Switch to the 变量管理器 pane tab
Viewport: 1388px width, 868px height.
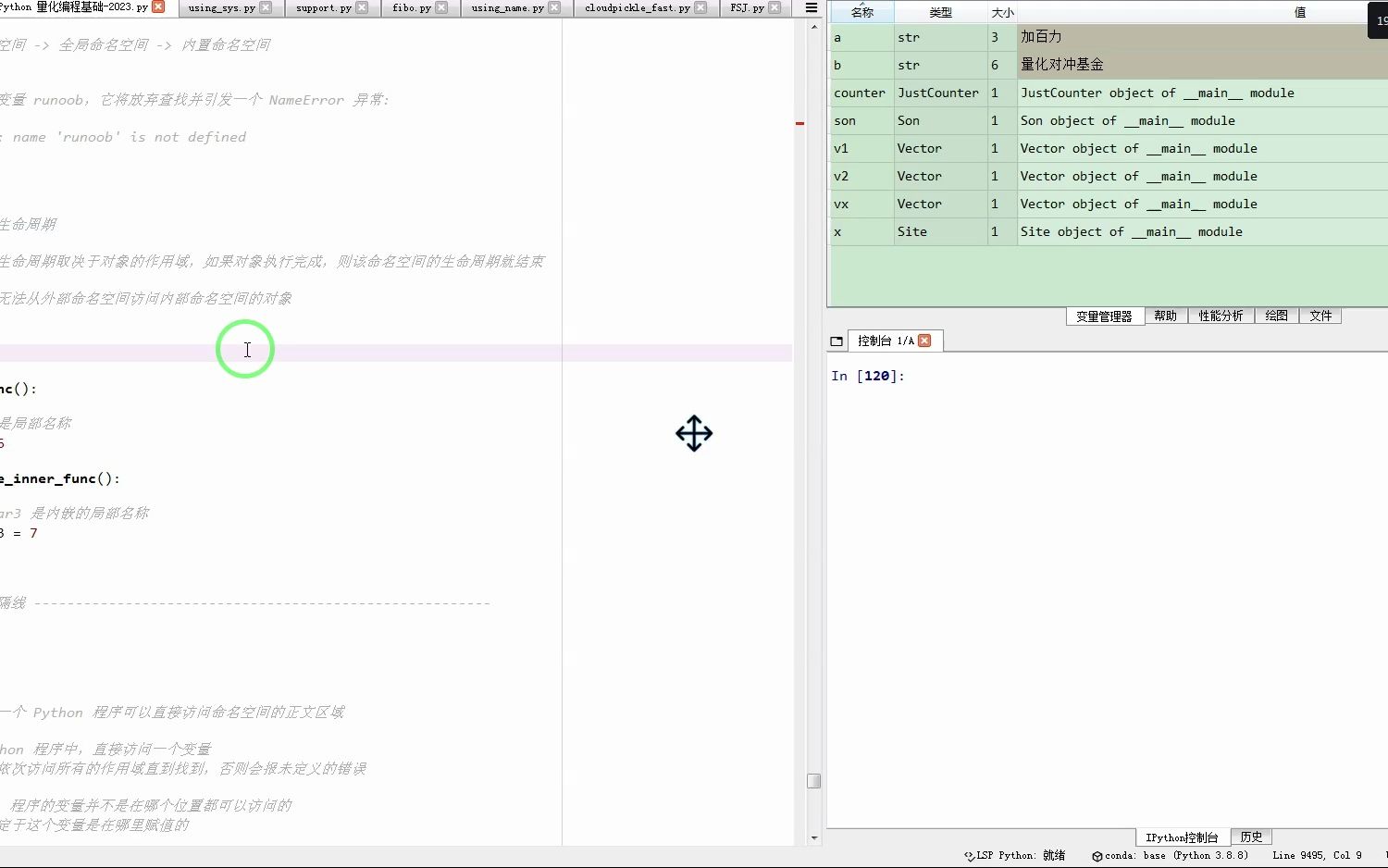tap(1104, 316)
